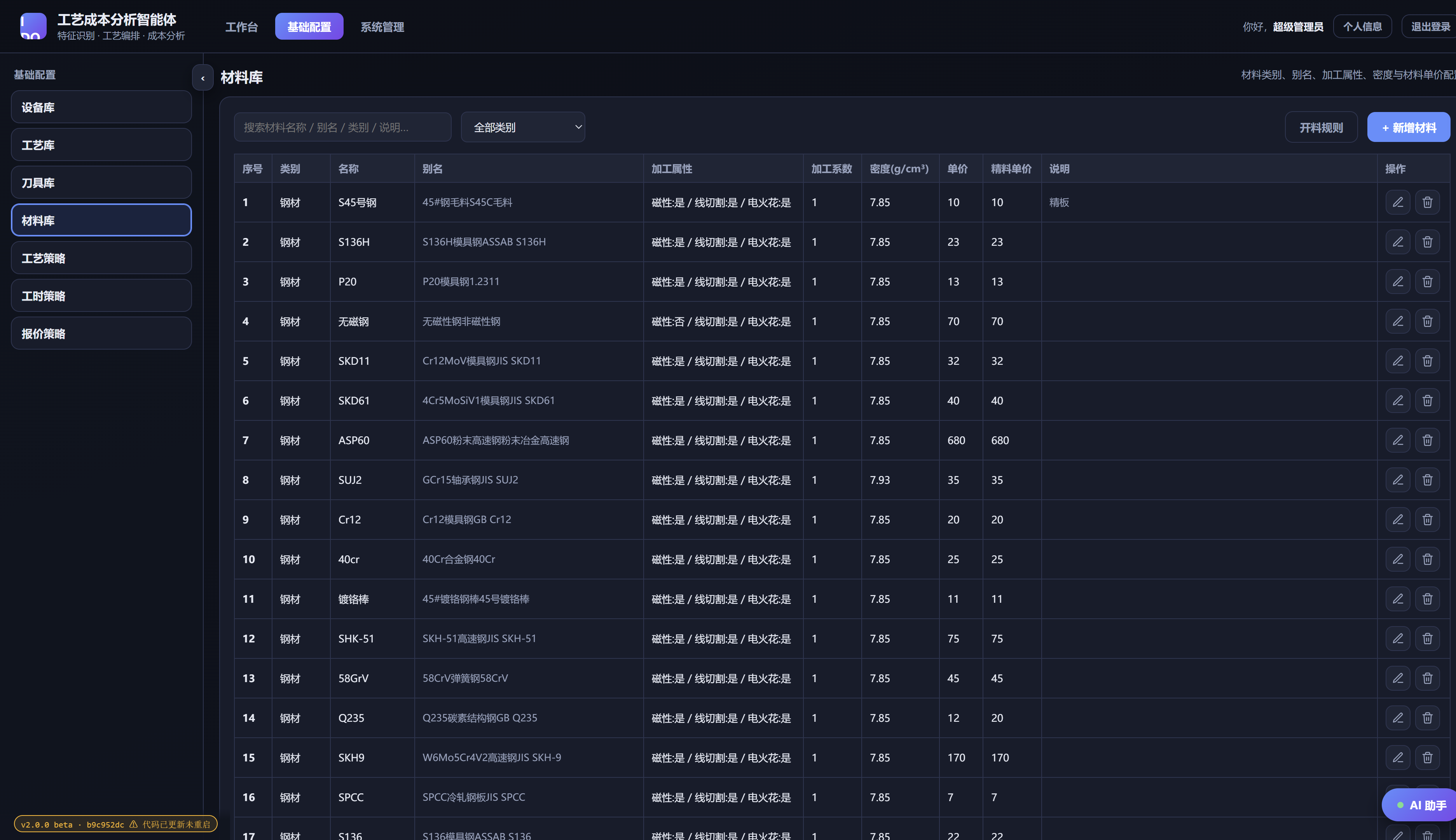Click alias W6Mo5Cr4V2高速钢JIS SKH-9

point(491,758)
